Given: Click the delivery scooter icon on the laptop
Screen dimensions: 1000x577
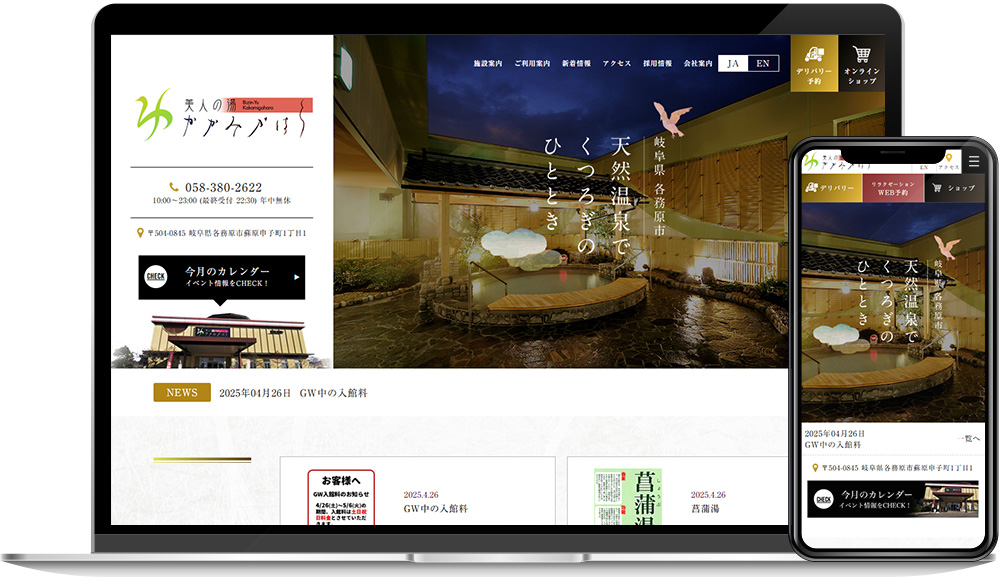Looking at the screenshot, I should 814,54.
